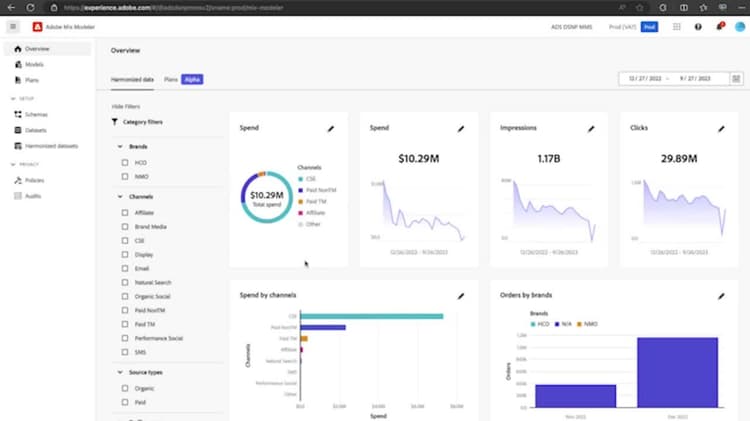Image resolution: width=750 pixels, height=421 pixels.
Task: Edit the Spend by channels widget
Action: coord(461,296)
